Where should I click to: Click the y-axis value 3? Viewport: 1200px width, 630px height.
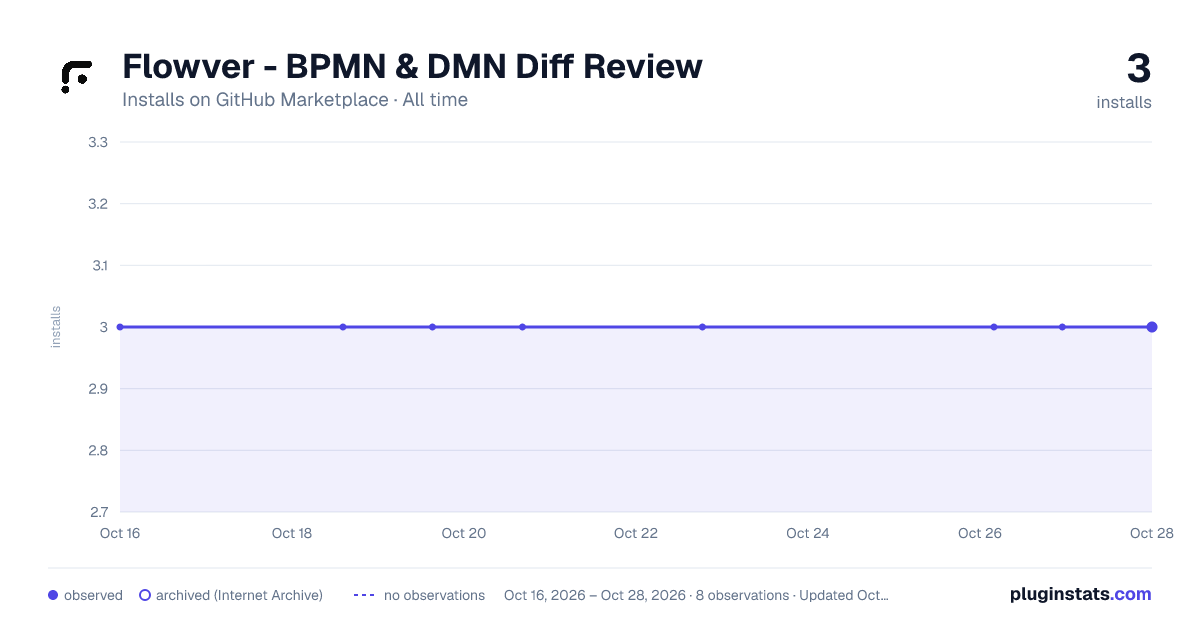(104, 327)
